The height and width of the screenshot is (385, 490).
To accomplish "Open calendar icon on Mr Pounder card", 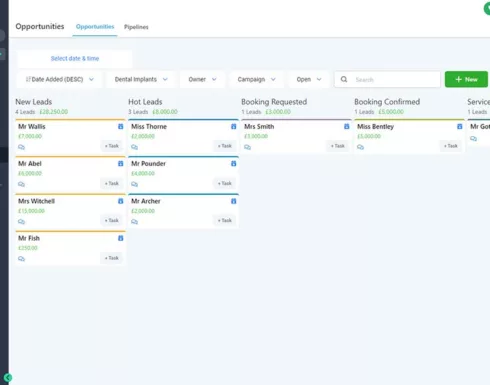I will [x=234, y=164].
